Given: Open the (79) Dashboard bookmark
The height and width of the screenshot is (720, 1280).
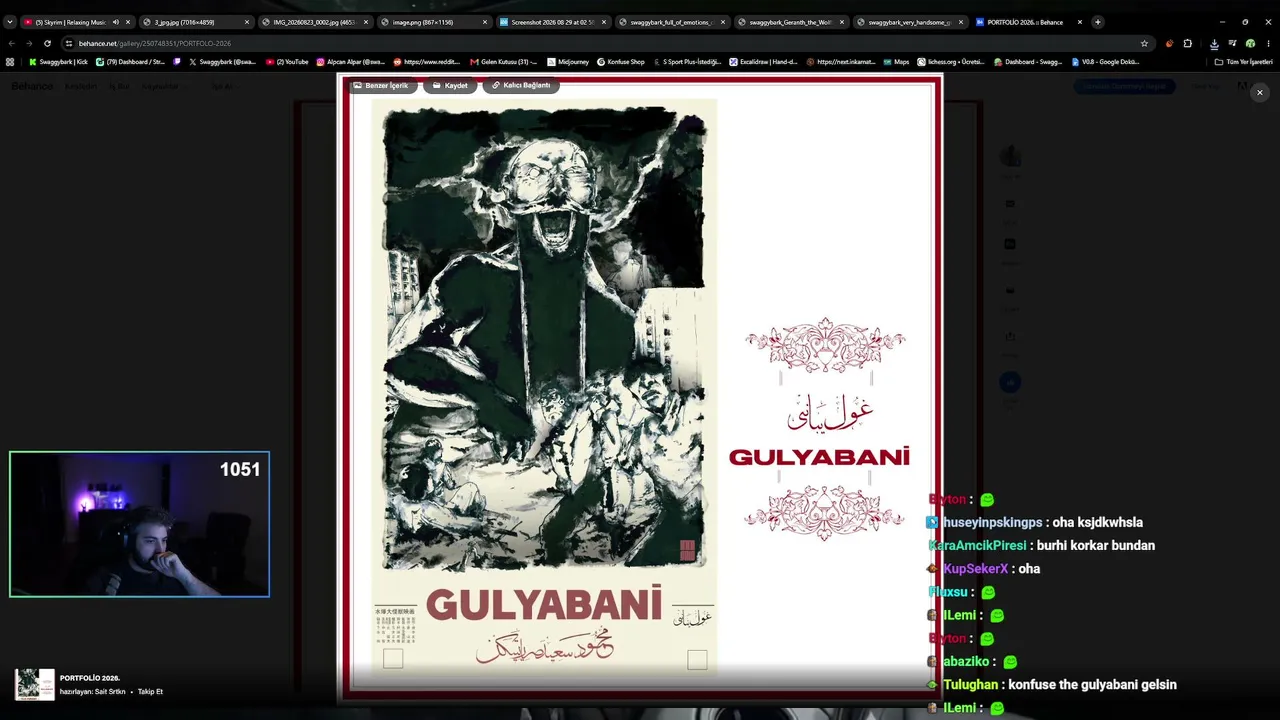Looking at the screenshot, I should (131, 62).
